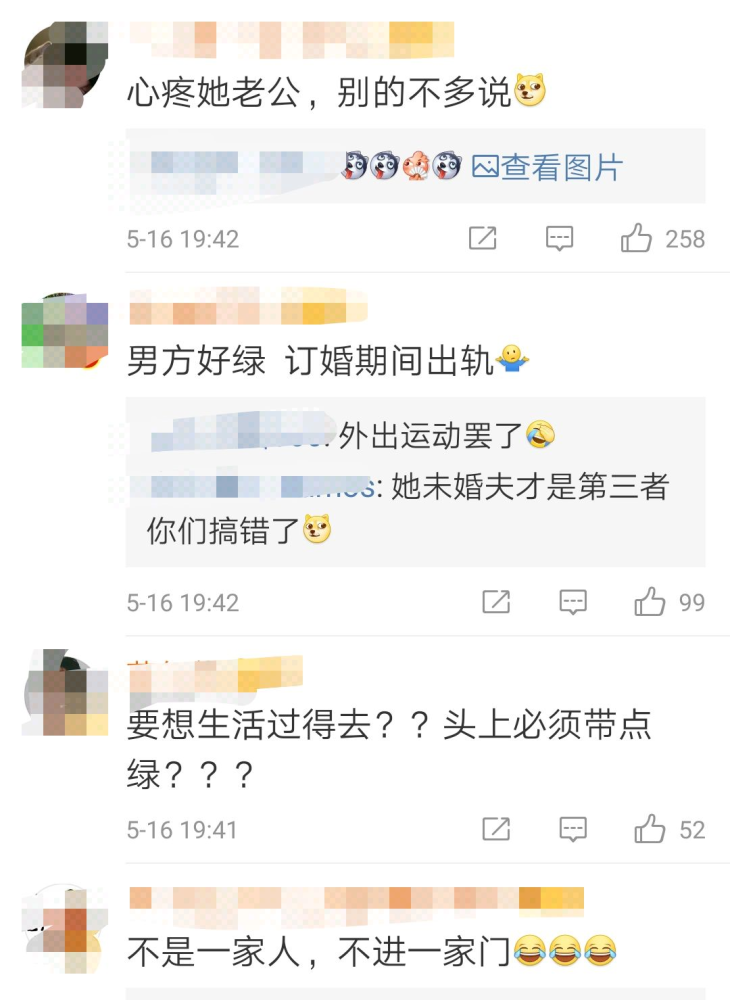
Task: Open username above 男方好绿 comment
Action: 249,306
